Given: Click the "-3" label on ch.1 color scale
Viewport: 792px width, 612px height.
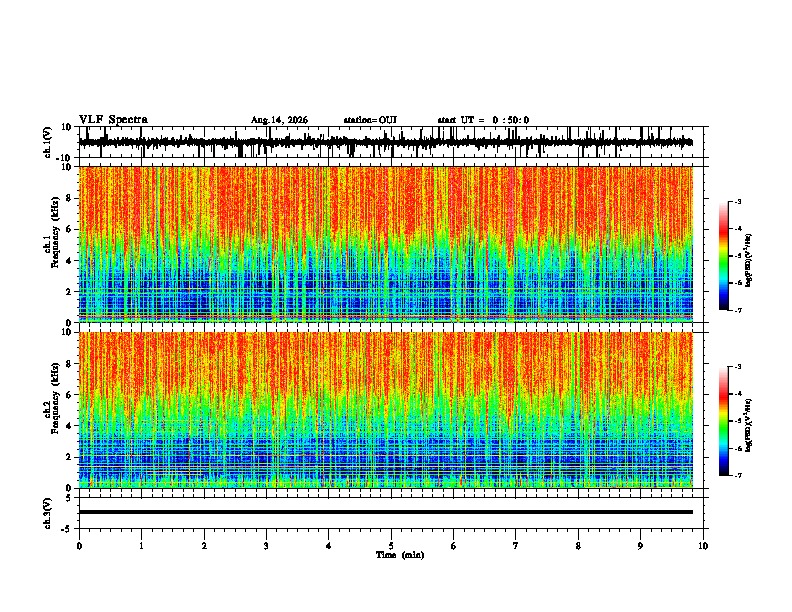Looking at the screenshot, I should (x=737, y=201).
